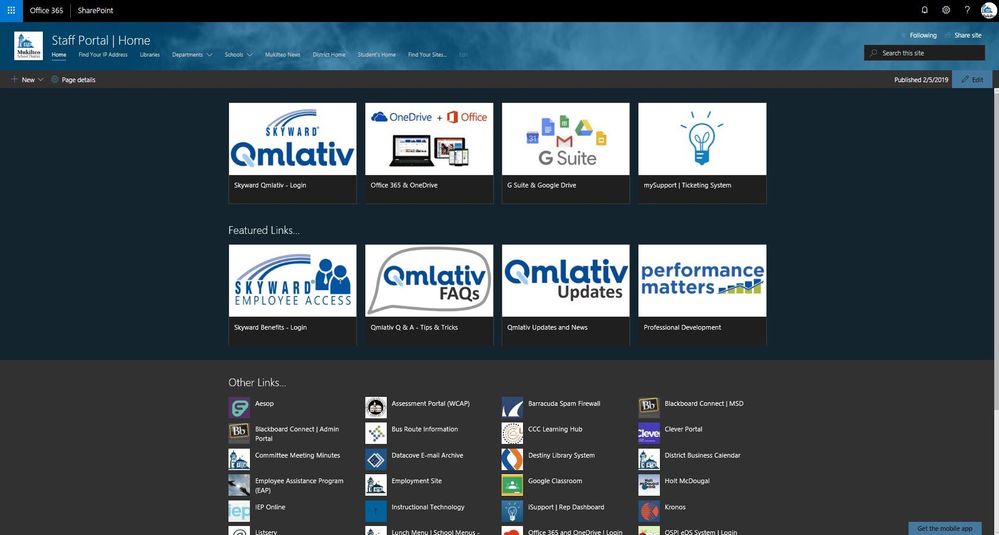Click the Barracuda Spam Firewall icon
The height and width of the screenshot is (535, 999).
512,408
